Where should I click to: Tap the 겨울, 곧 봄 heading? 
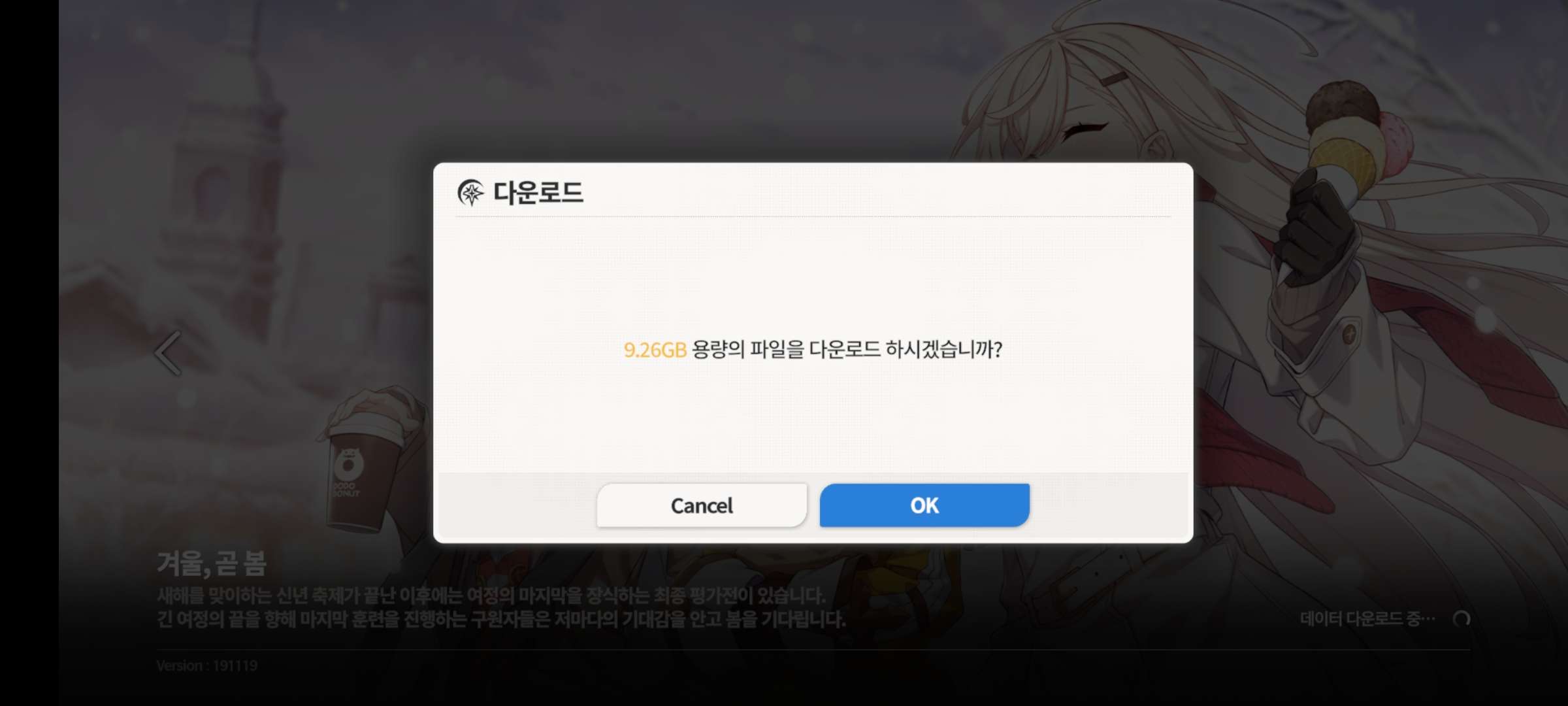click(212, 563)
